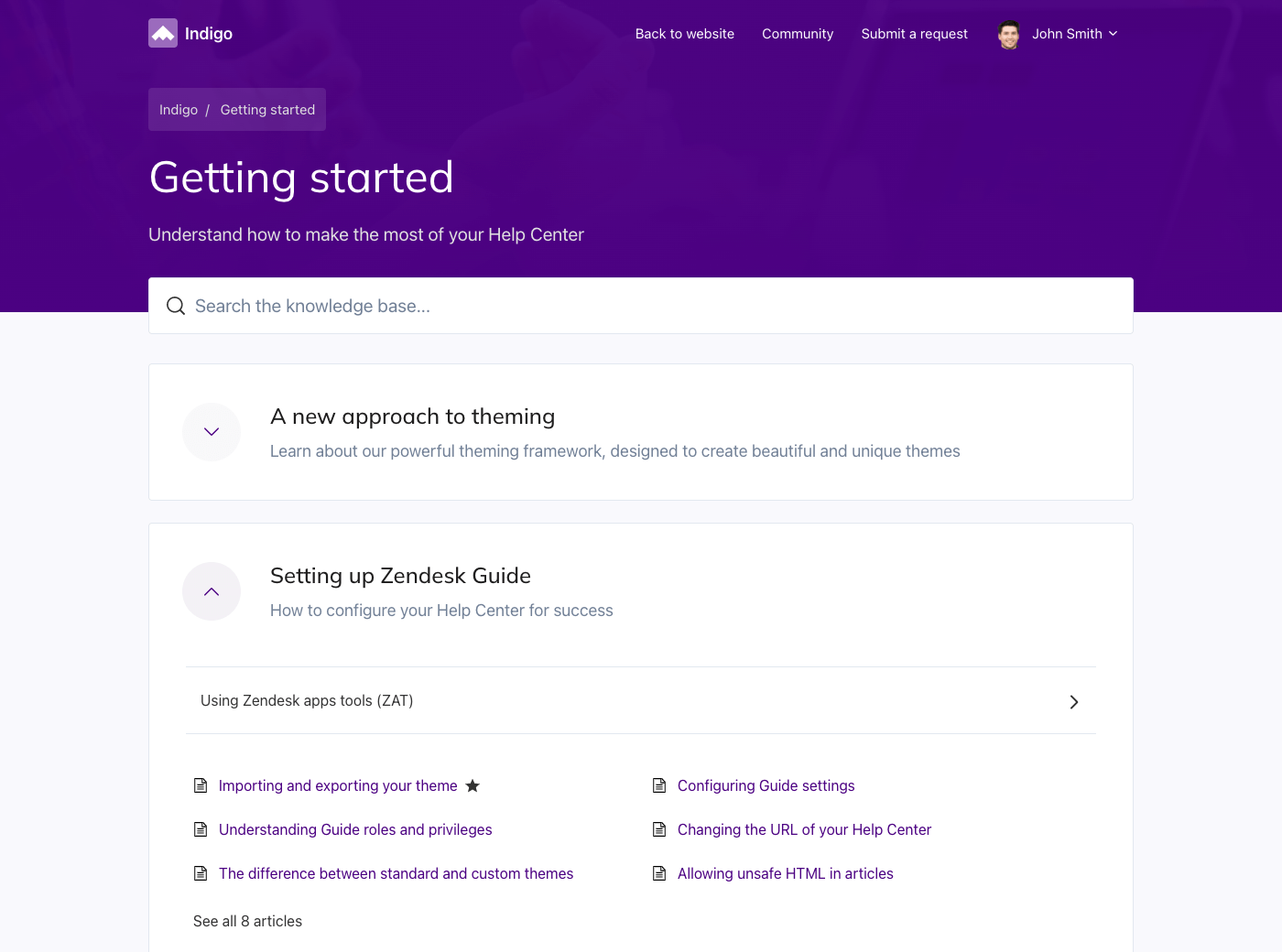
Task: Click Submit a request
Action: 914,34
